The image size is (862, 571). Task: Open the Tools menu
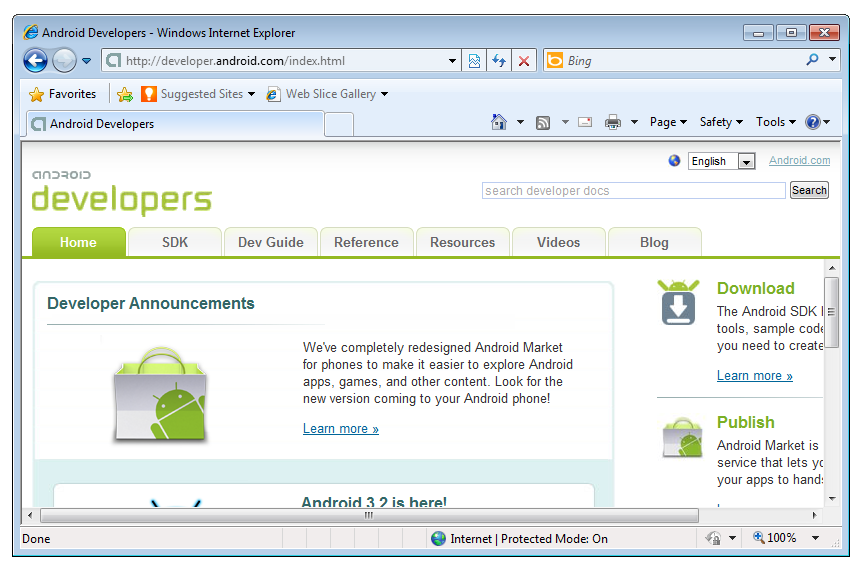776,122
